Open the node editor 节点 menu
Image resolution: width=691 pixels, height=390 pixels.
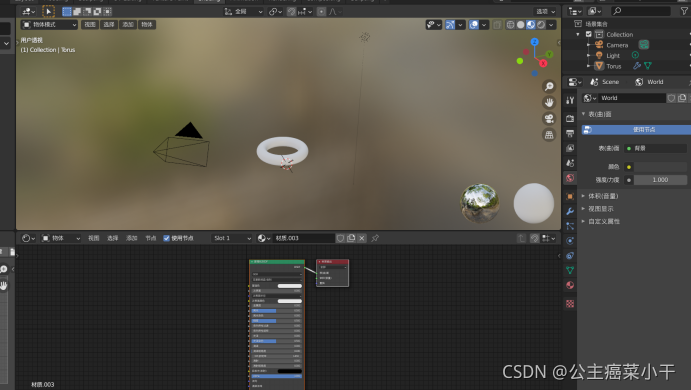[151, 238]
